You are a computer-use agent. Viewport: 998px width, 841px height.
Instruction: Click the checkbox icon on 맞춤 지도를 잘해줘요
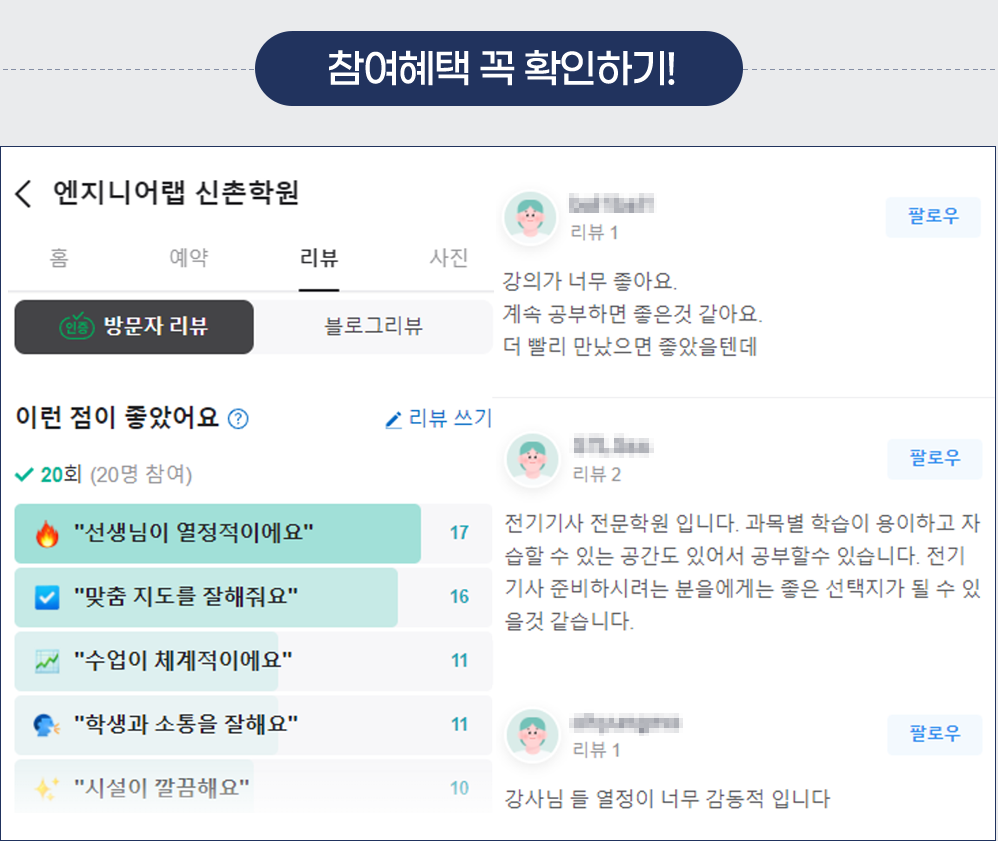tap(47, 598)
